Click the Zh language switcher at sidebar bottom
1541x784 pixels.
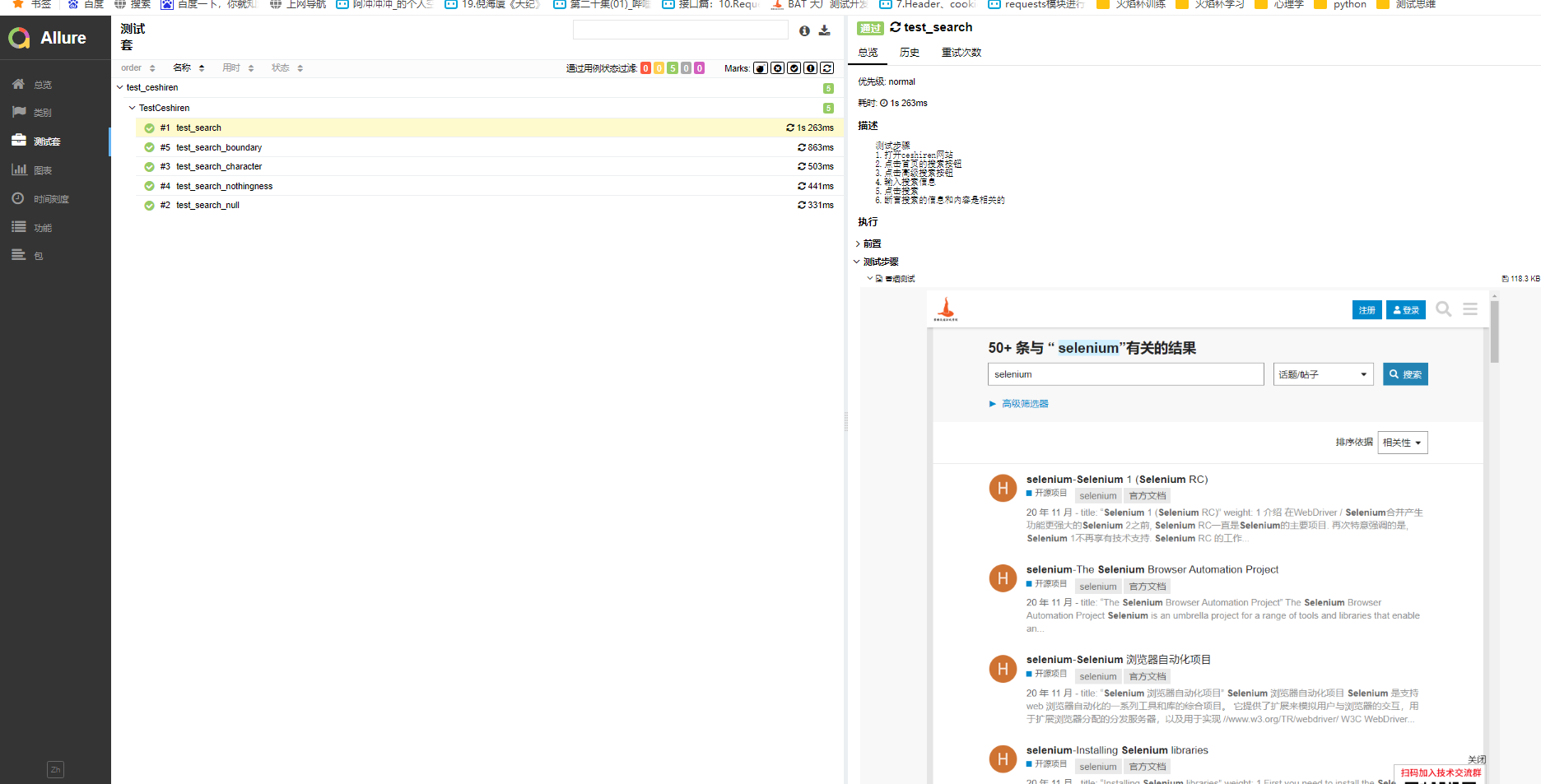coord(55,770)
